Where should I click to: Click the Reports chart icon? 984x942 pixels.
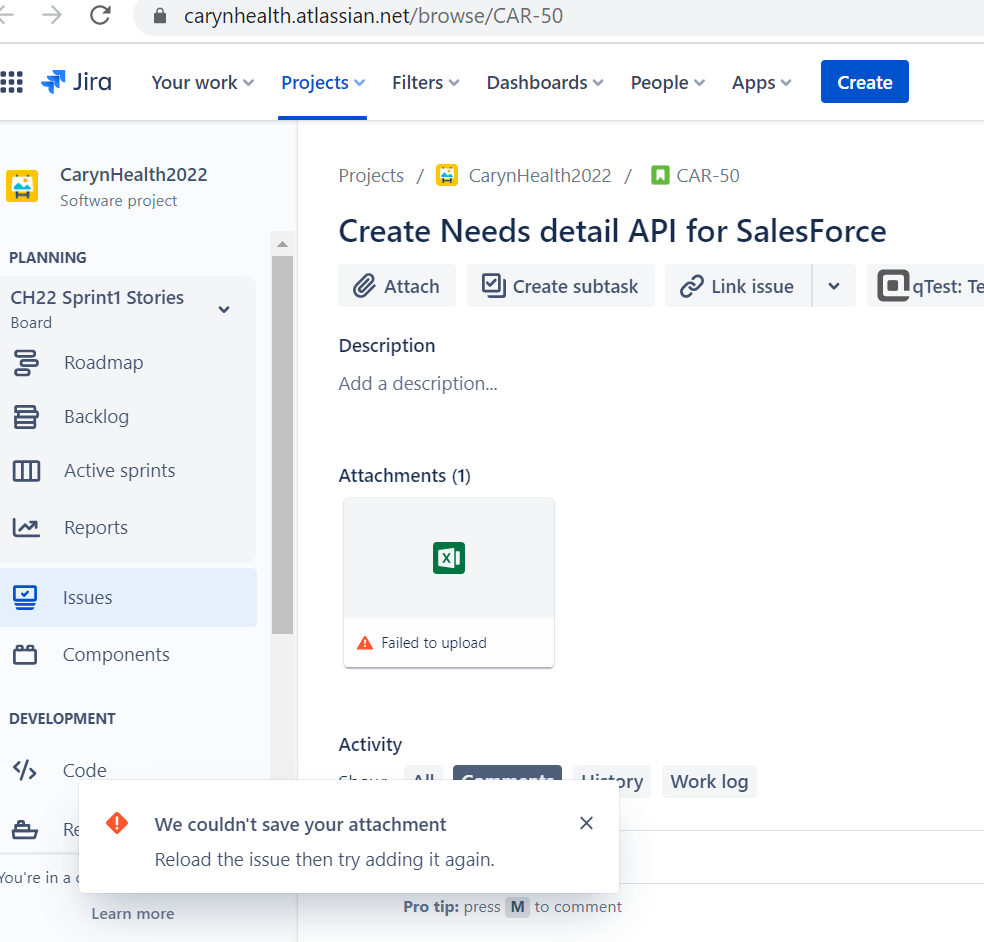point(26,528)
